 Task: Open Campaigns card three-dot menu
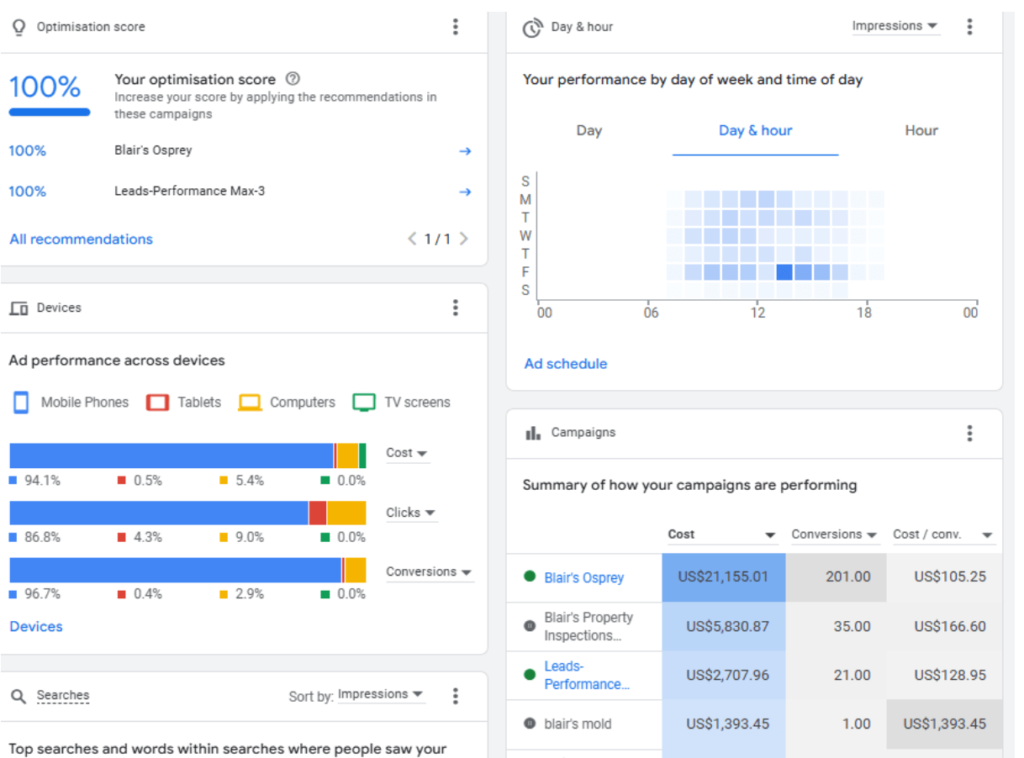[969, 433]
